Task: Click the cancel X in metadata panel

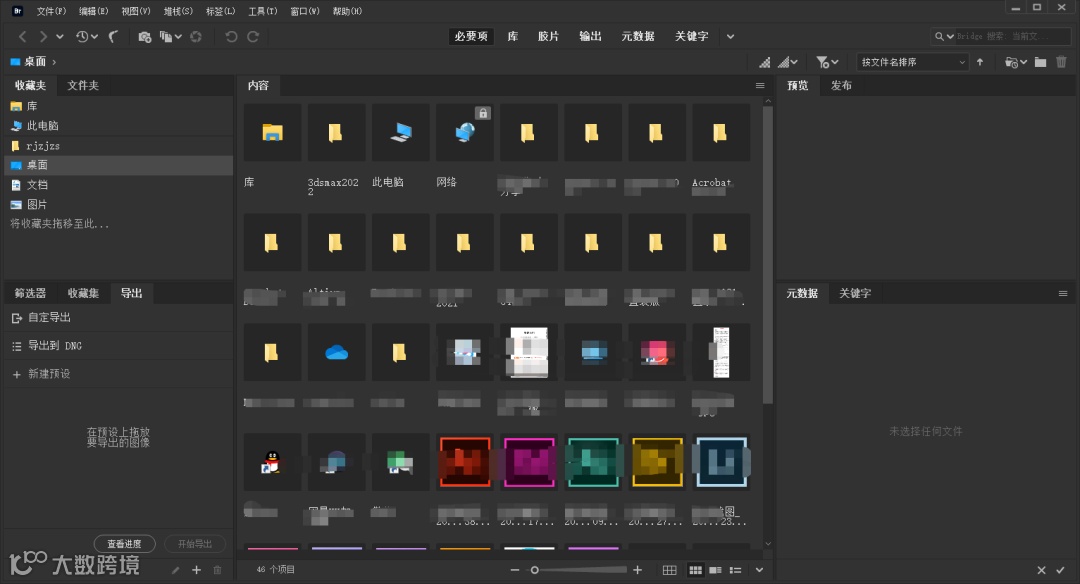Action: tap(1041, 570)
